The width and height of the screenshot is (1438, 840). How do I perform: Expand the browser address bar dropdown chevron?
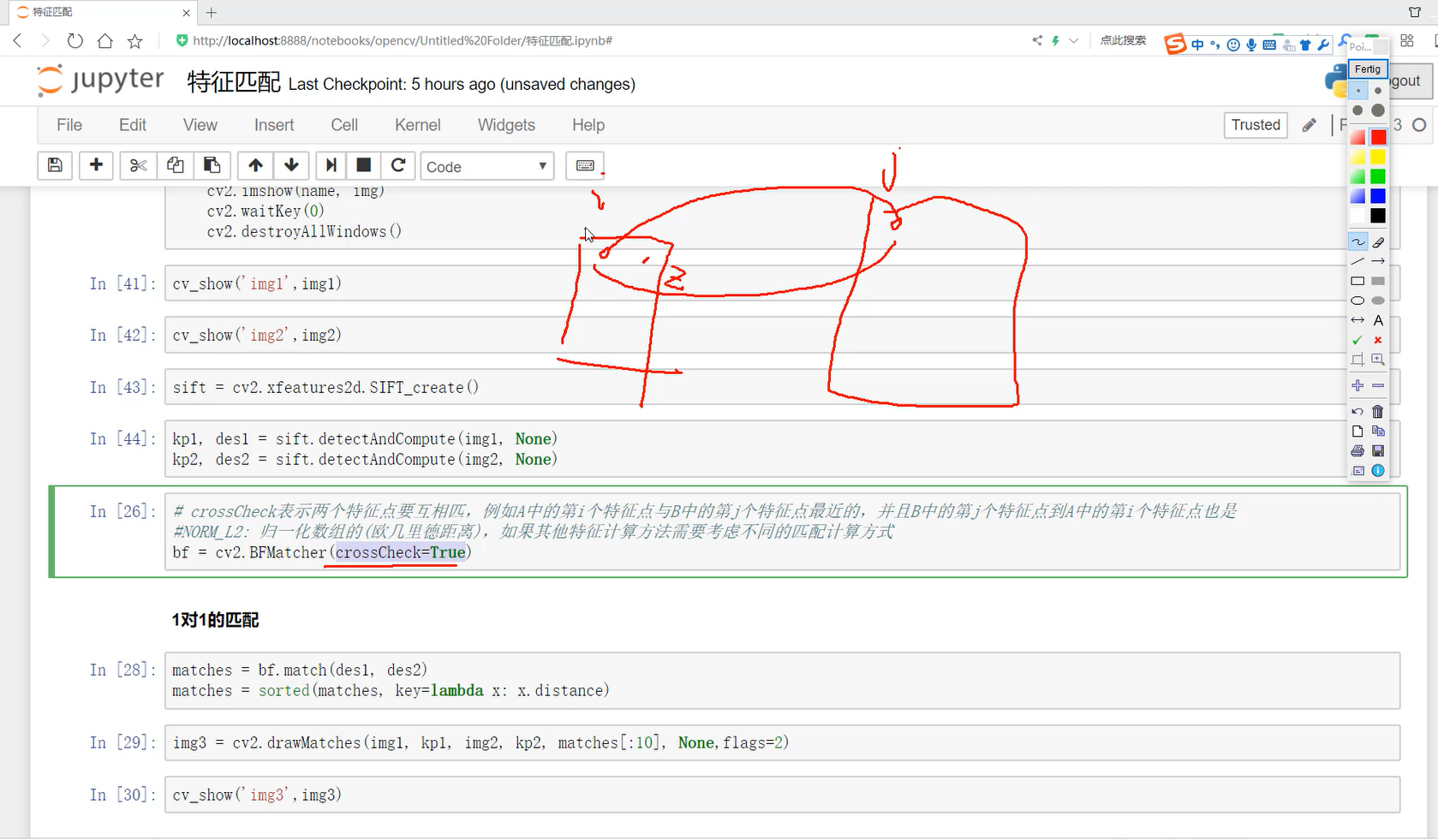click(1074, 40)
